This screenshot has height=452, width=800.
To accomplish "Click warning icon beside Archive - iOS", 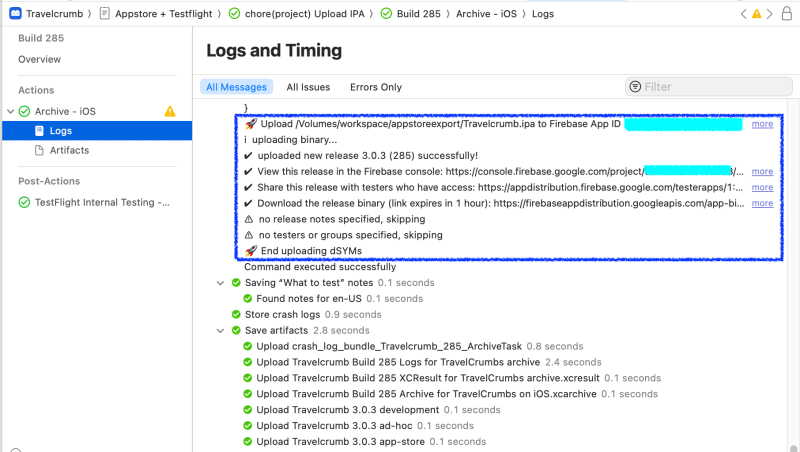I will (170, 111).
